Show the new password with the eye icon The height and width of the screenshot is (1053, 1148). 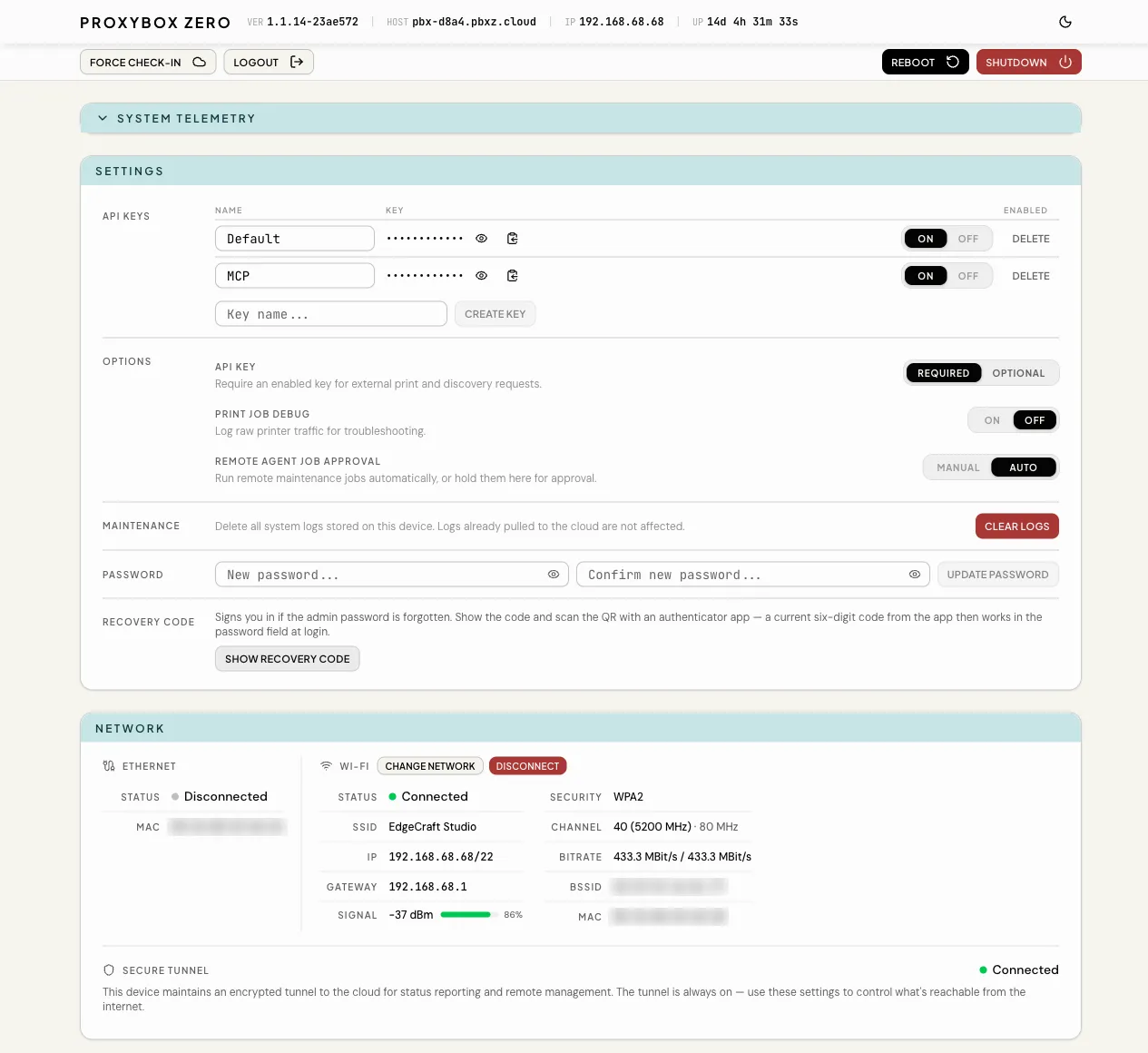pos(554,575)
